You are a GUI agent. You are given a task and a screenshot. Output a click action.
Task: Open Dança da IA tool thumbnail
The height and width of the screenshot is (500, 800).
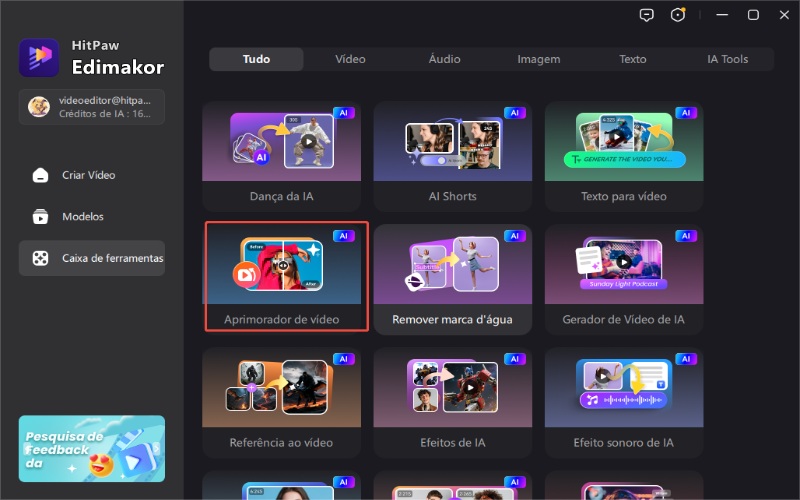[282, 142]
